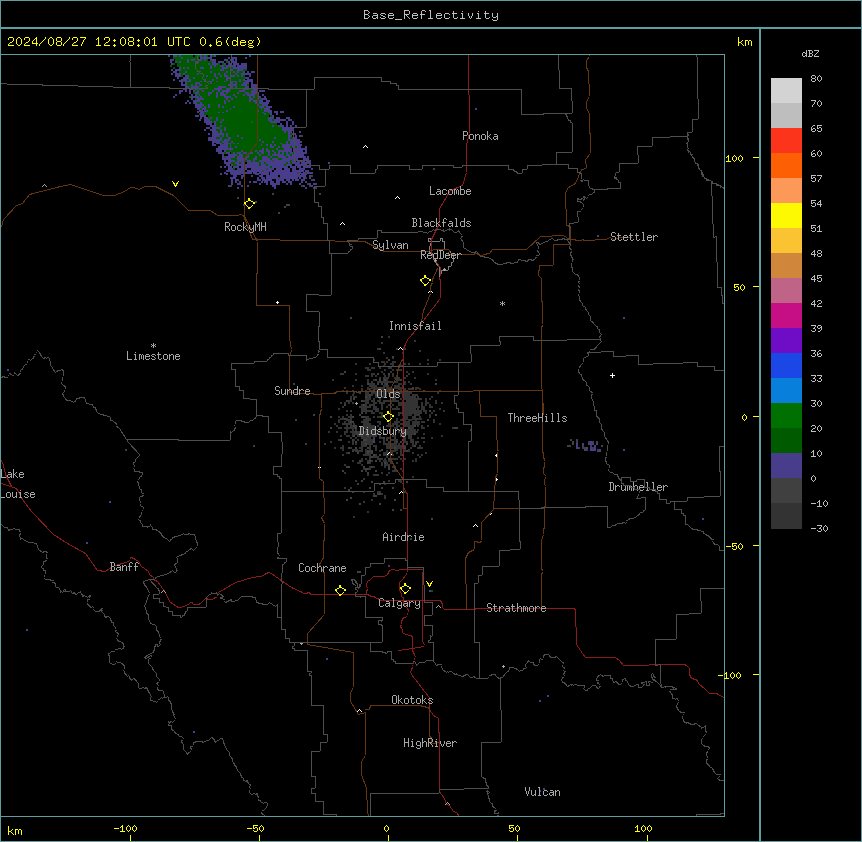Click the 0 km bottom axis label
This screenshot has height=842, width=862.
(x=386, y=828)
